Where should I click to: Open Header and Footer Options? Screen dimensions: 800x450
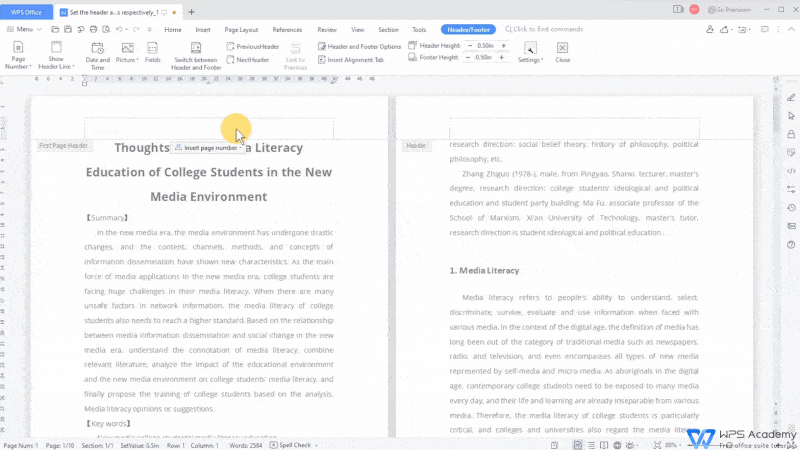click(x=359, y=46)
